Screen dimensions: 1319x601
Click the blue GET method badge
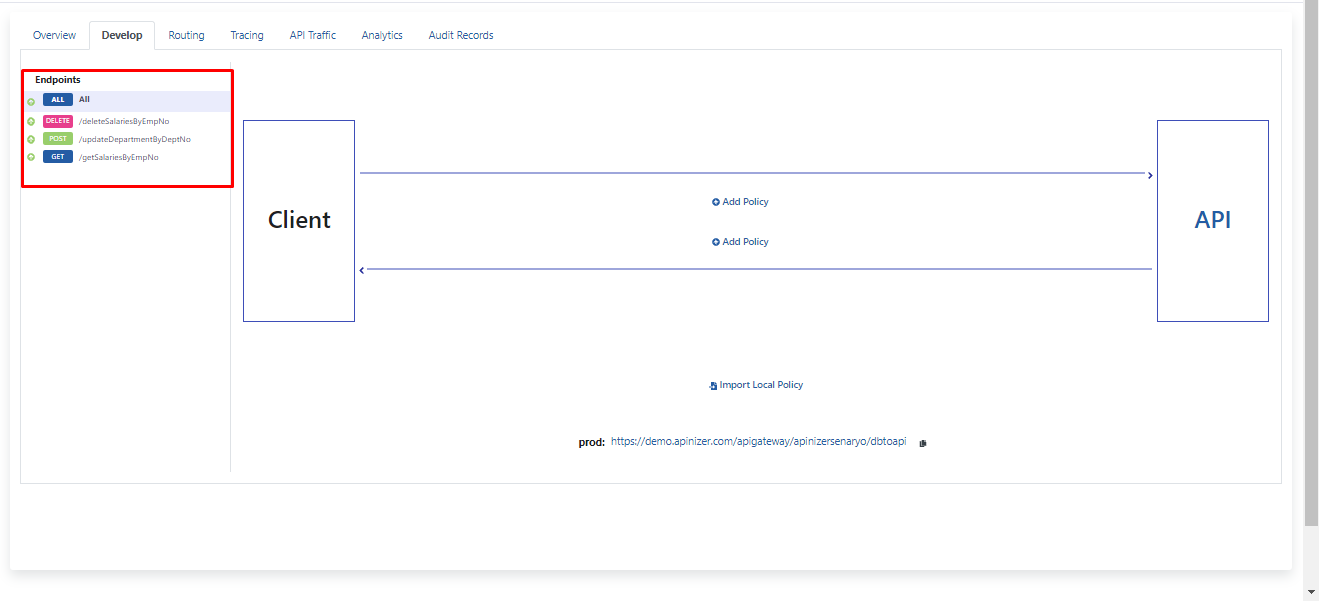click(x=58, y=157)
